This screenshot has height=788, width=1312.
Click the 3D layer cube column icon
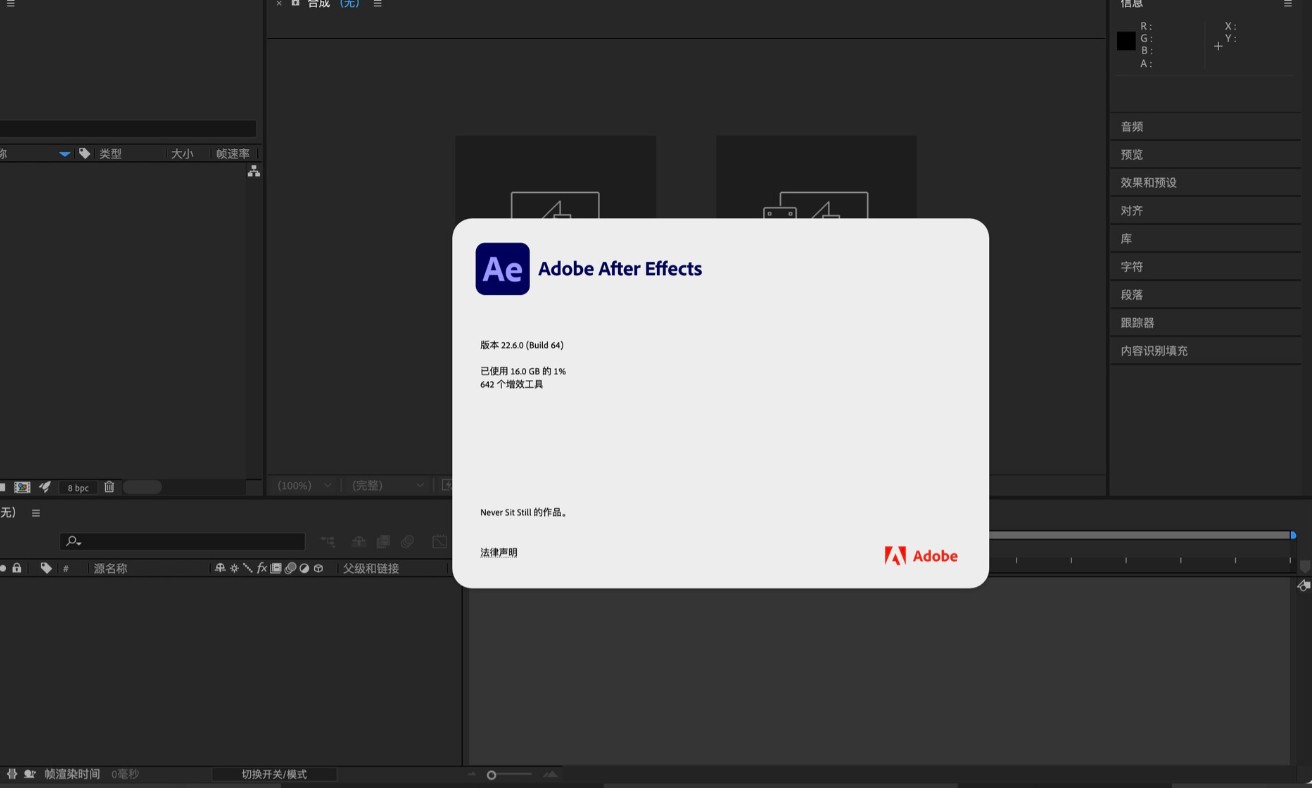(x=318, y=568)
